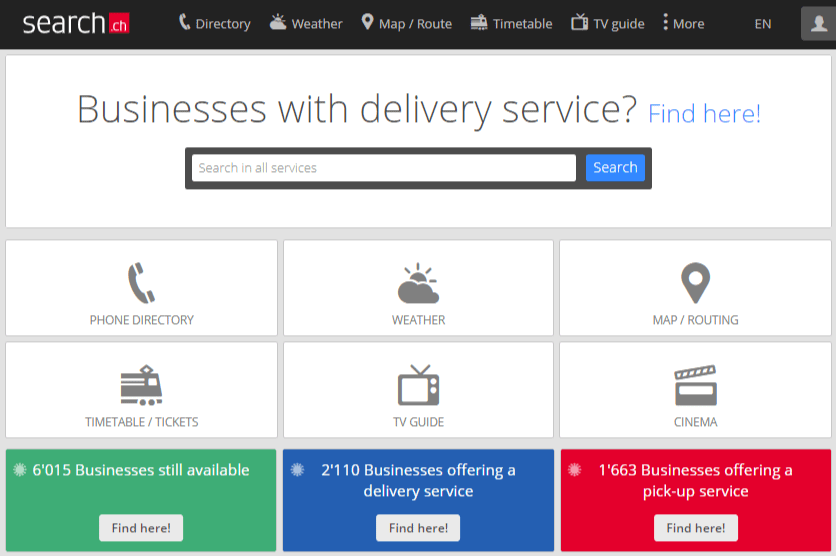Click Find here! in blue delivery card
Viewport: 836px width, 556px height.
coord(418,528)
